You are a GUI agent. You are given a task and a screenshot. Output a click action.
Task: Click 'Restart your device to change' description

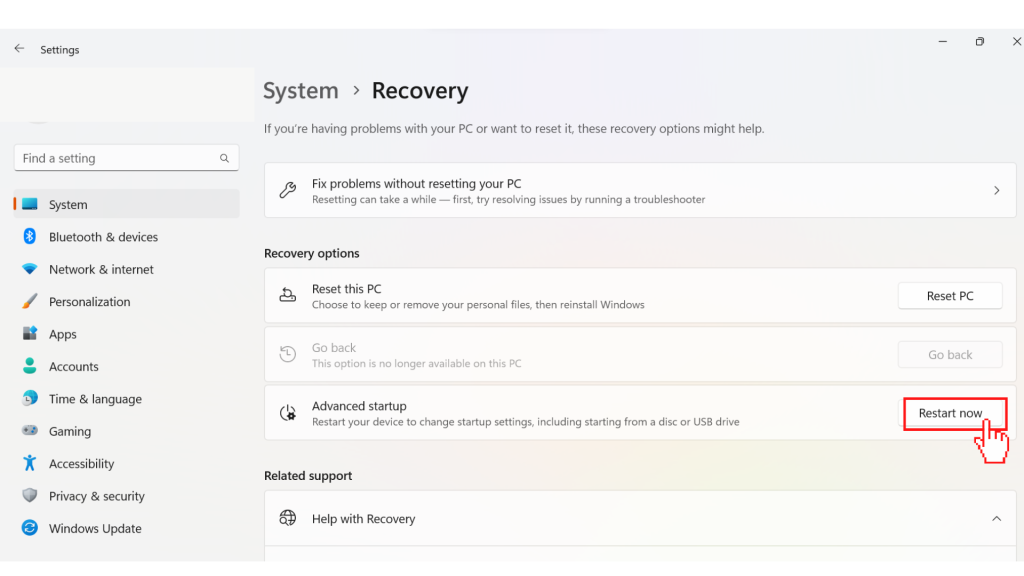[526, 422]
